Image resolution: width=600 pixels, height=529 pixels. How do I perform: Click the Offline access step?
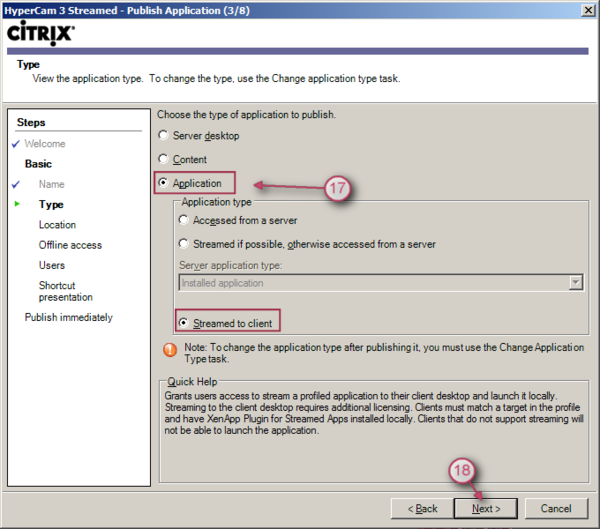[70, 245]
